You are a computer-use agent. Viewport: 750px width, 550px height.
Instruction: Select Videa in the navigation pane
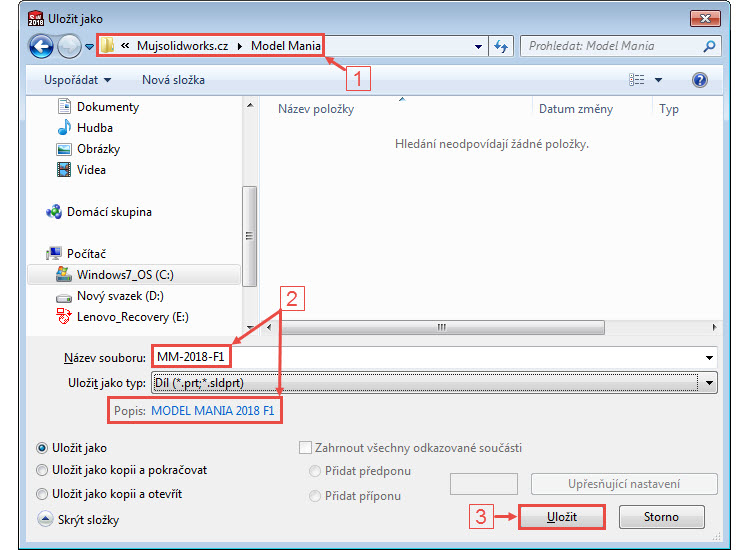coord(91,170)
